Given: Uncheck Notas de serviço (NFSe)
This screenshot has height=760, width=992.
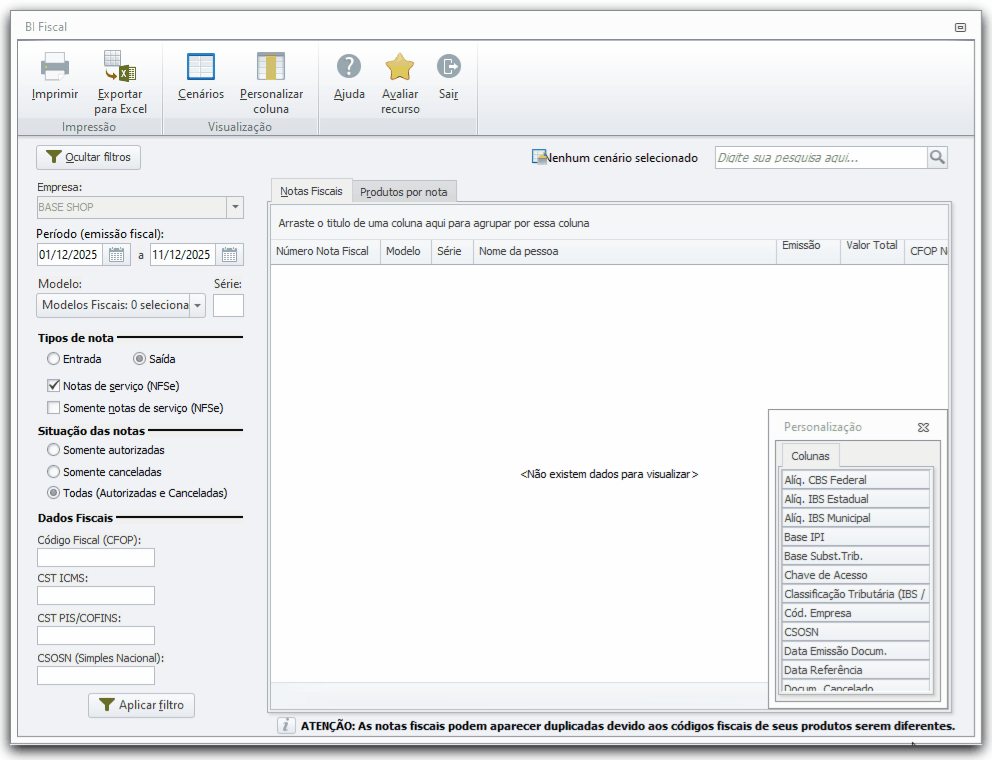Looking at the screenshot, I should pyautogui.click(x=54, y=385).
